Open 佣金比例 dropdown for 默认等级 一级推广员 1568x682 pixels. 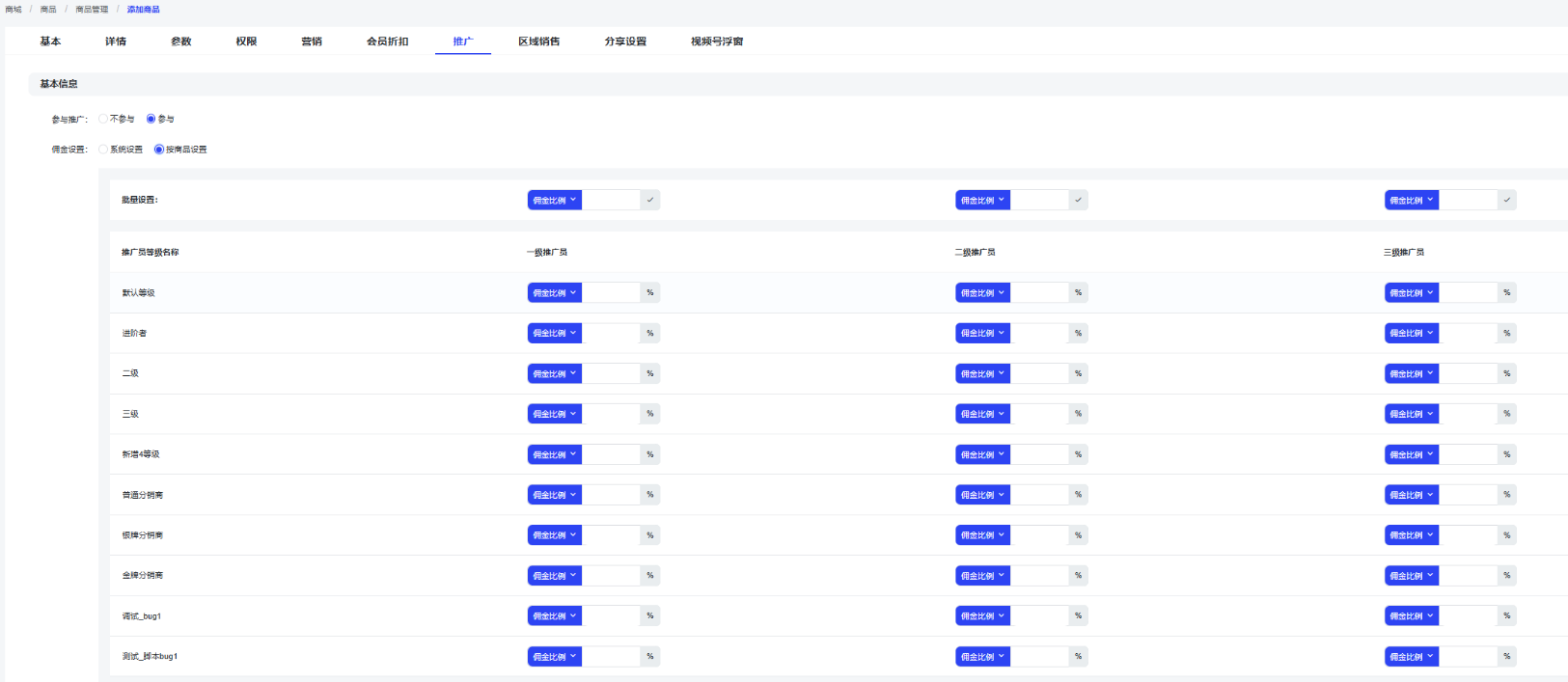[x=554, y=292]
